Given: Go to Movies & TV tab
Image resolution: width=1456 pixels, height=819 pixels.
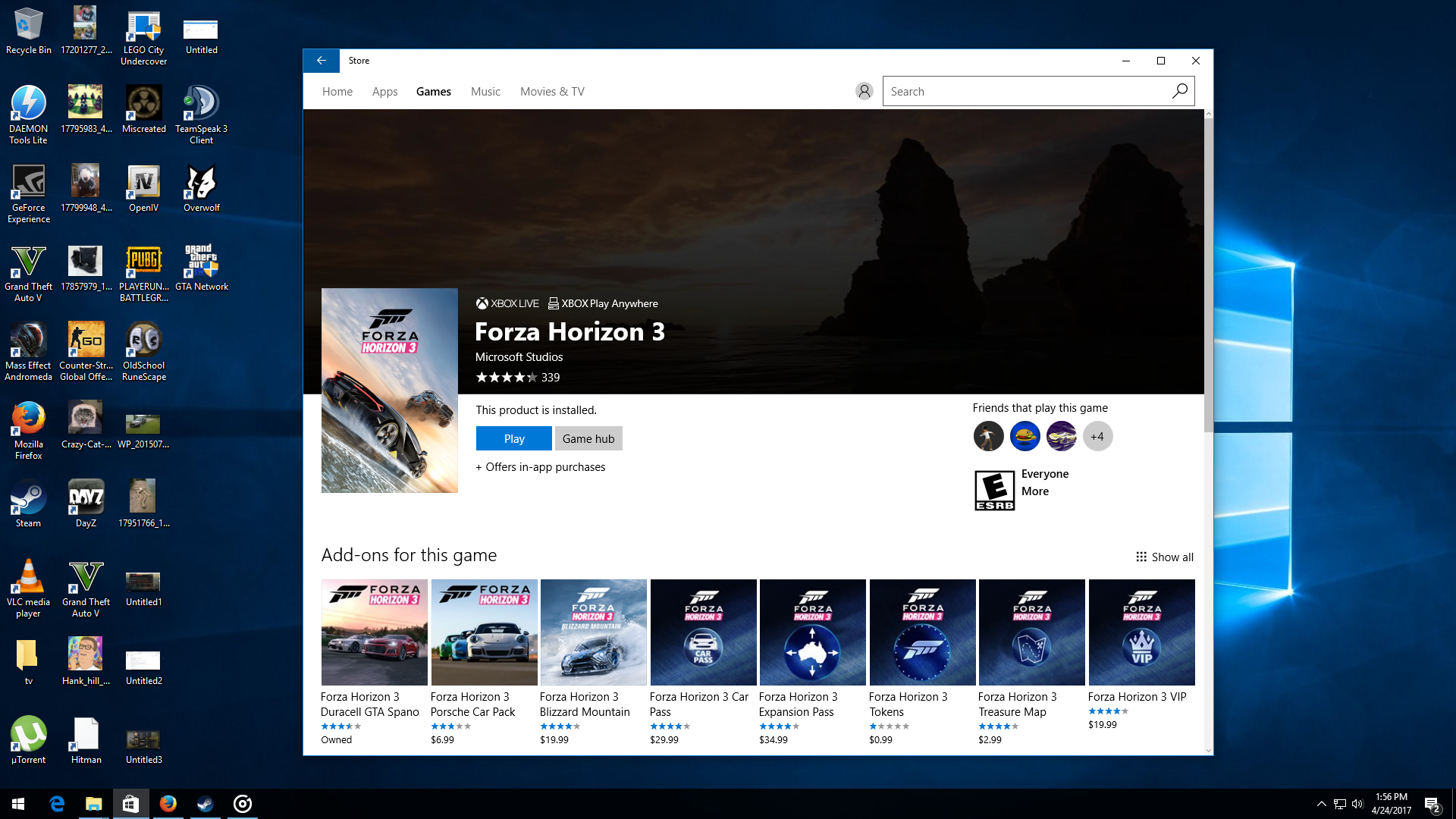Looking at the screenshot, I should 552,91.
